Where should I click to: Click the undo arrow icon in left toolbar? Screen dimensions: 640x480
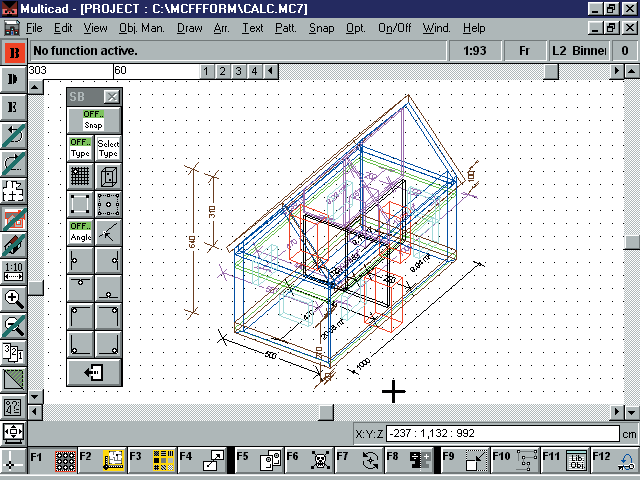pos(14,135)
